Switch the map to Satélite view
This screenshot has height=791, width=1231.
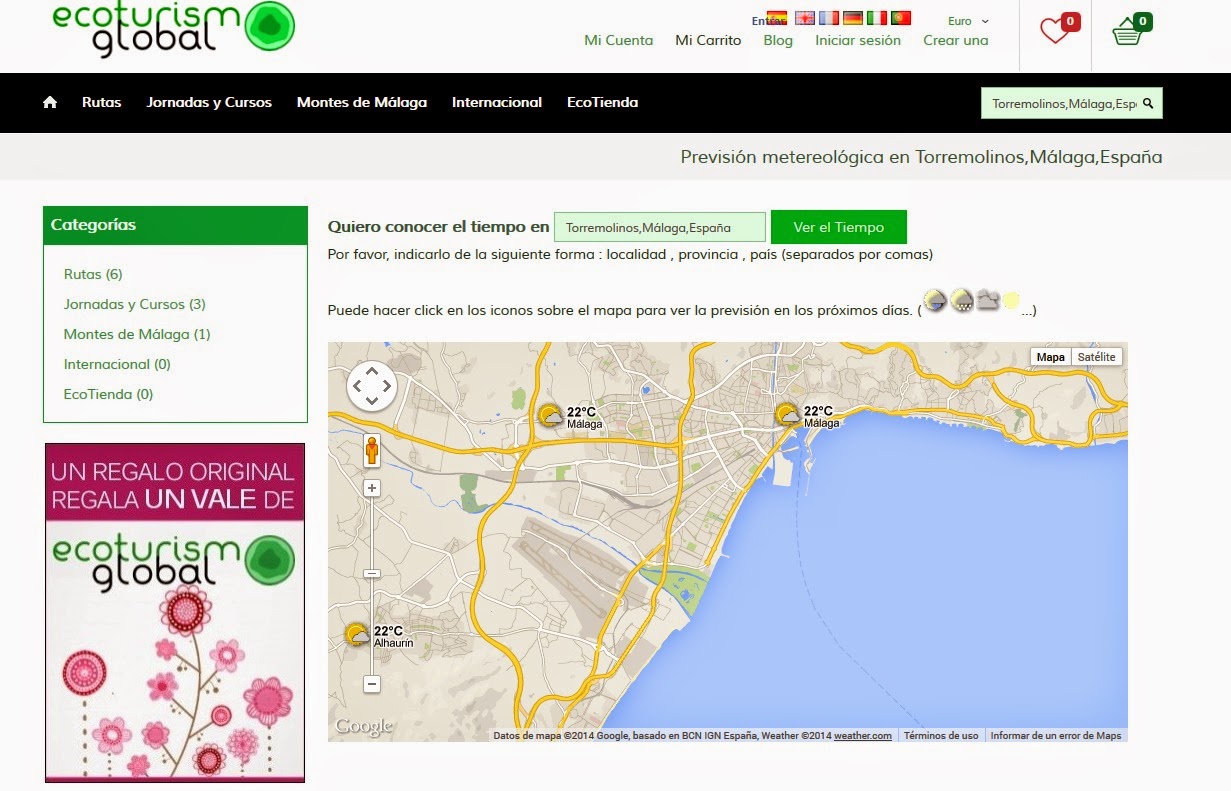coord(1096,356)
